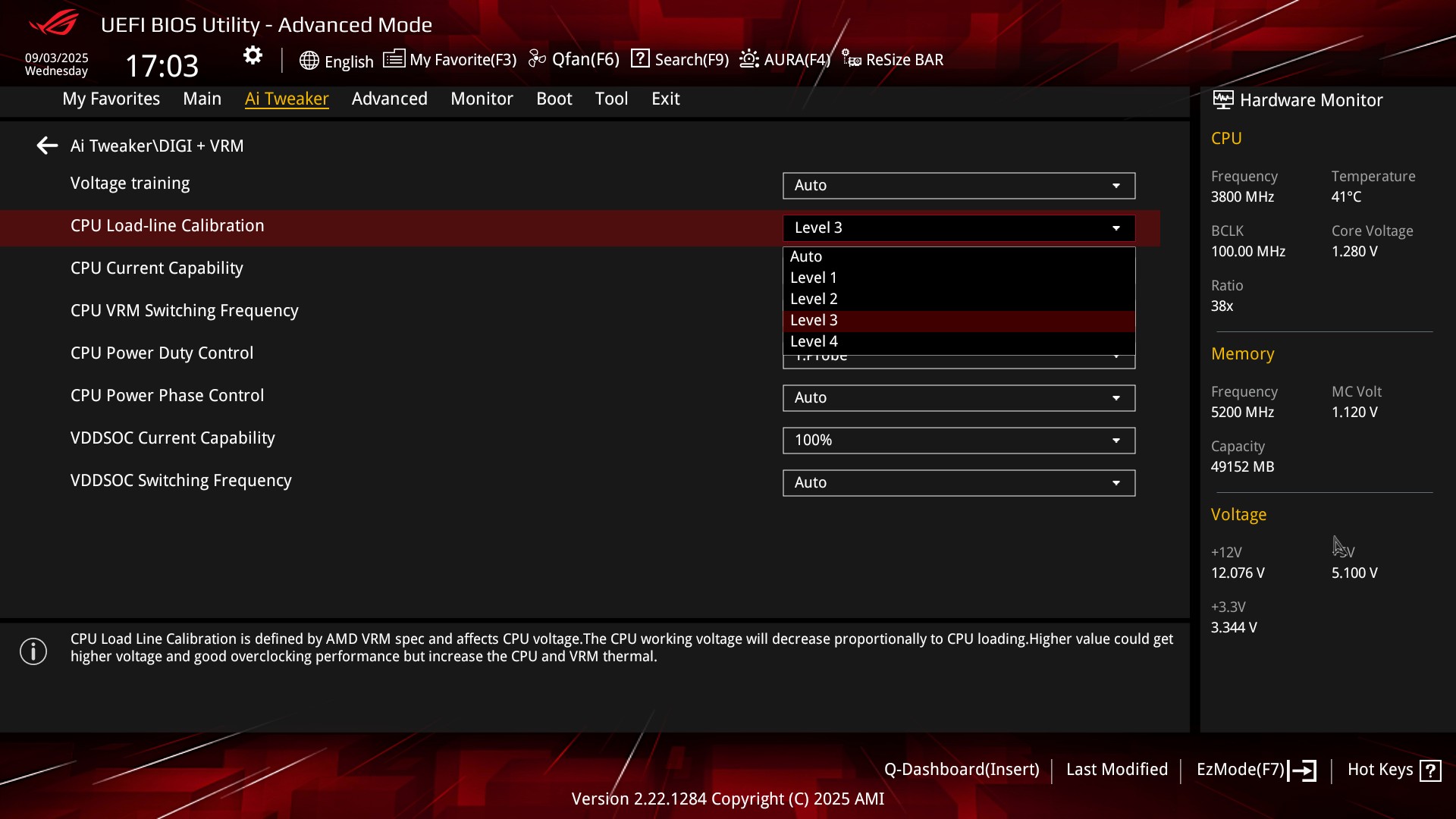Open the AURA(F4) lighting icon
1456x819 pixels.
pyautogui.click(x=749, y=59)
